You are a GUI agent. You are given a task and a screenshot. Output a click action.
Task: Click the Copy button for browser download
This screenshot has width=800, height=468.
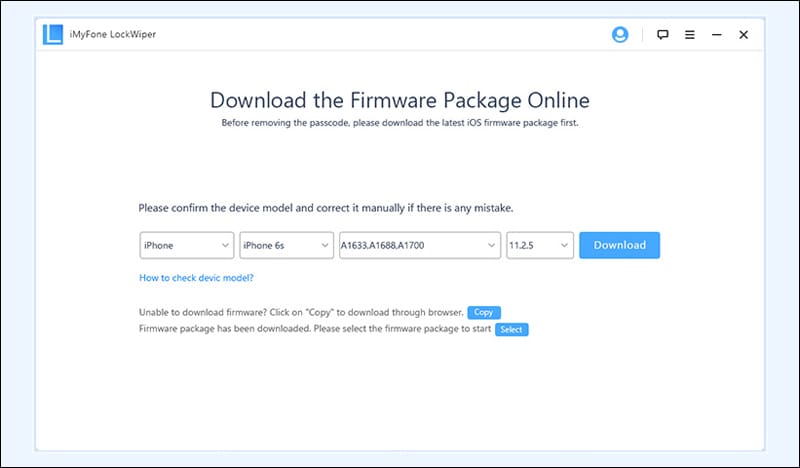(x=484, y=312)
